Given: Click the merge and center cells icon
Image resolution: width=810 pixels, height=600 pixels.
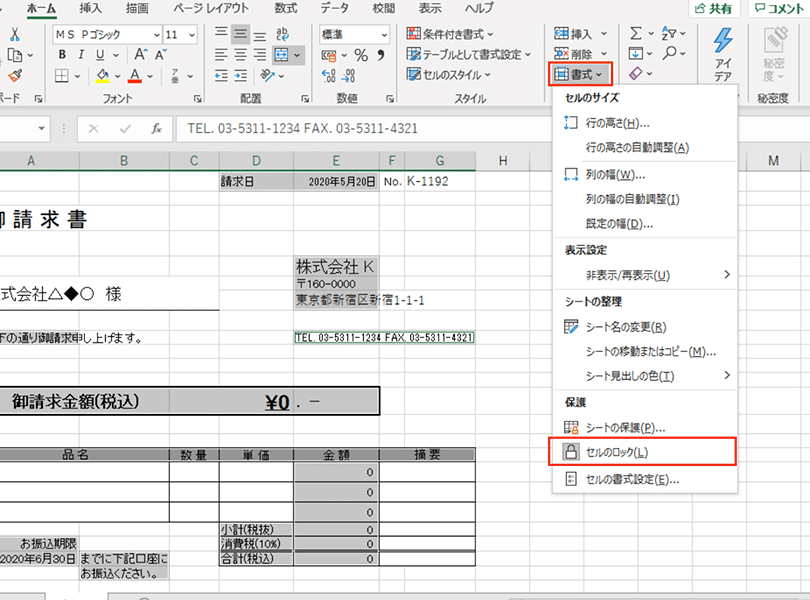Looking at the screenshot, I should (x=282, y=54).
